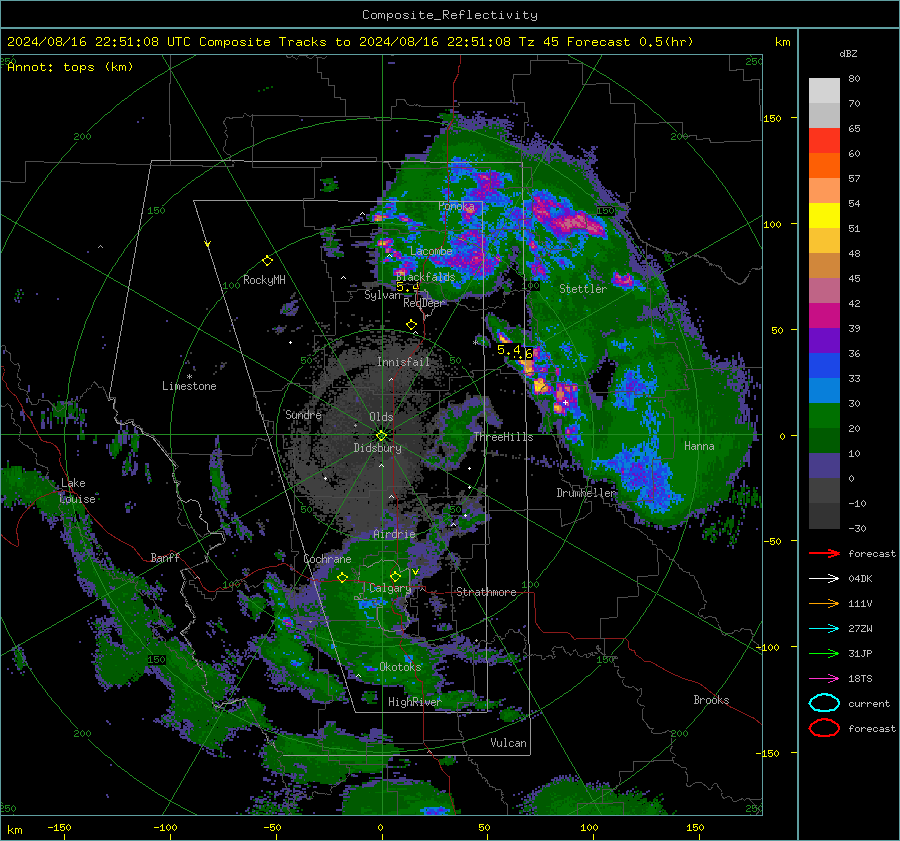900x841 pixels.
Task: Click the magenta 18TS arrow icon
Action: [824, 679]
